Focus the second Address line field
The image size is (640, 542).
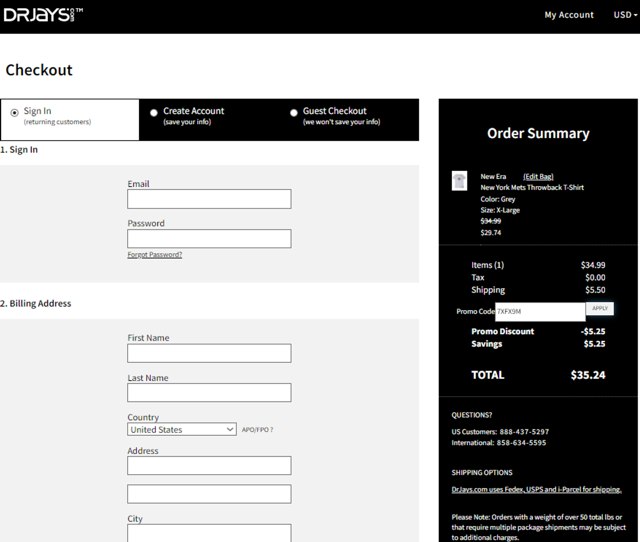point(209,494)
